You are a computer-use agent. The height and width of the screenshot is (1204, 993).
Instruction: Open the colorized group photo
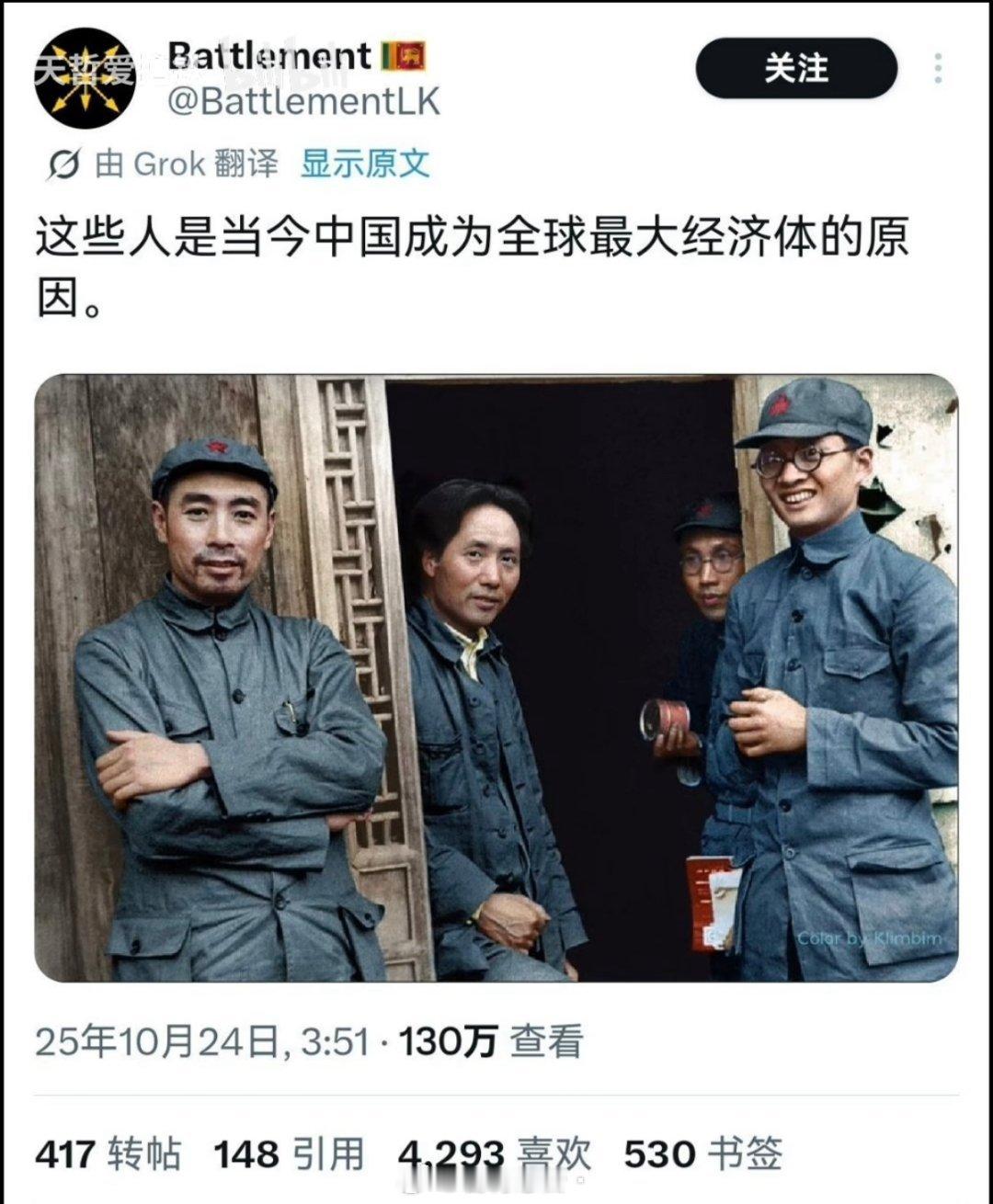click(x=496, y=678)
